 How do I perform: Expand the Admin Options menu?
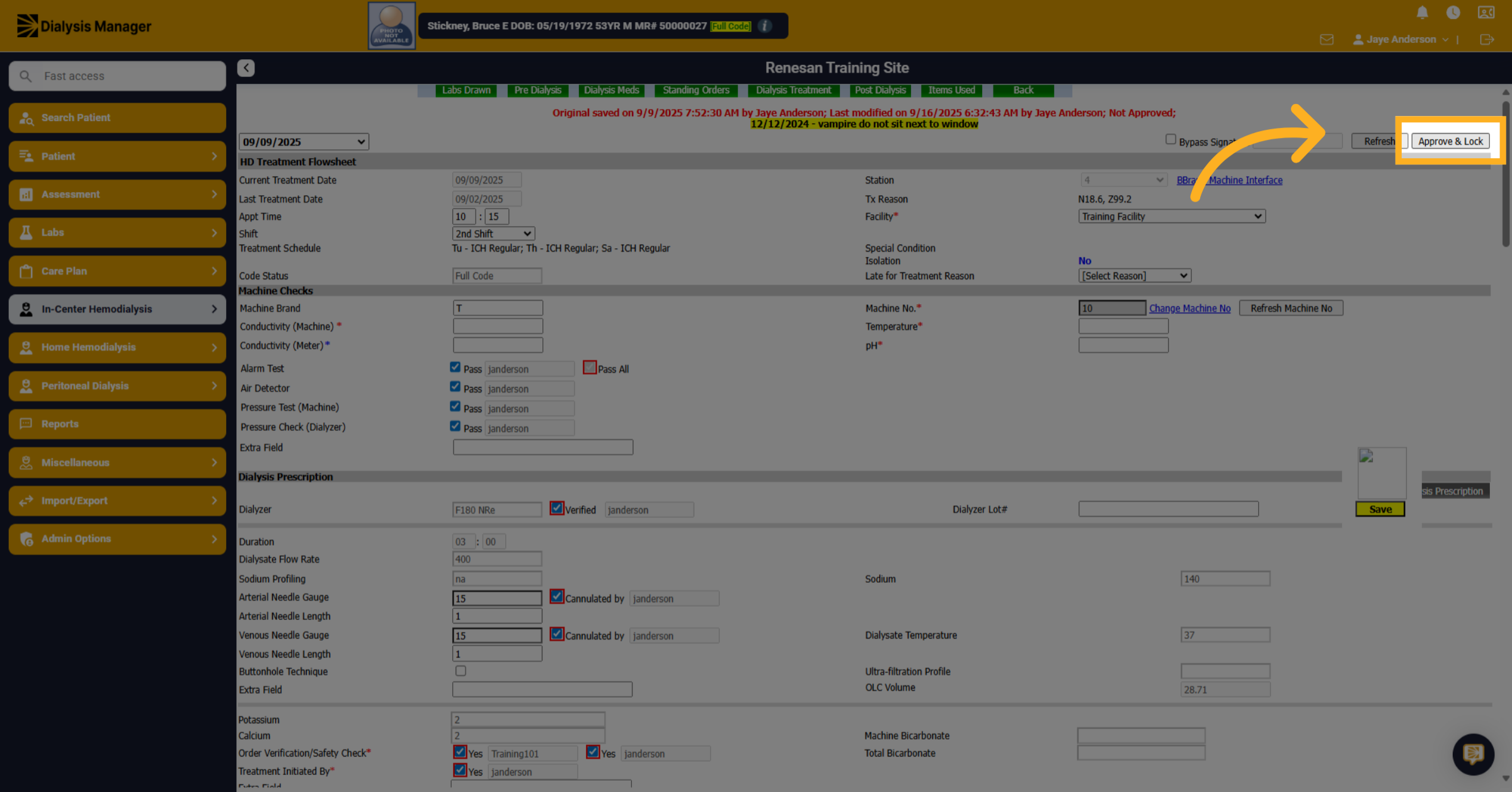pos(117,539)
